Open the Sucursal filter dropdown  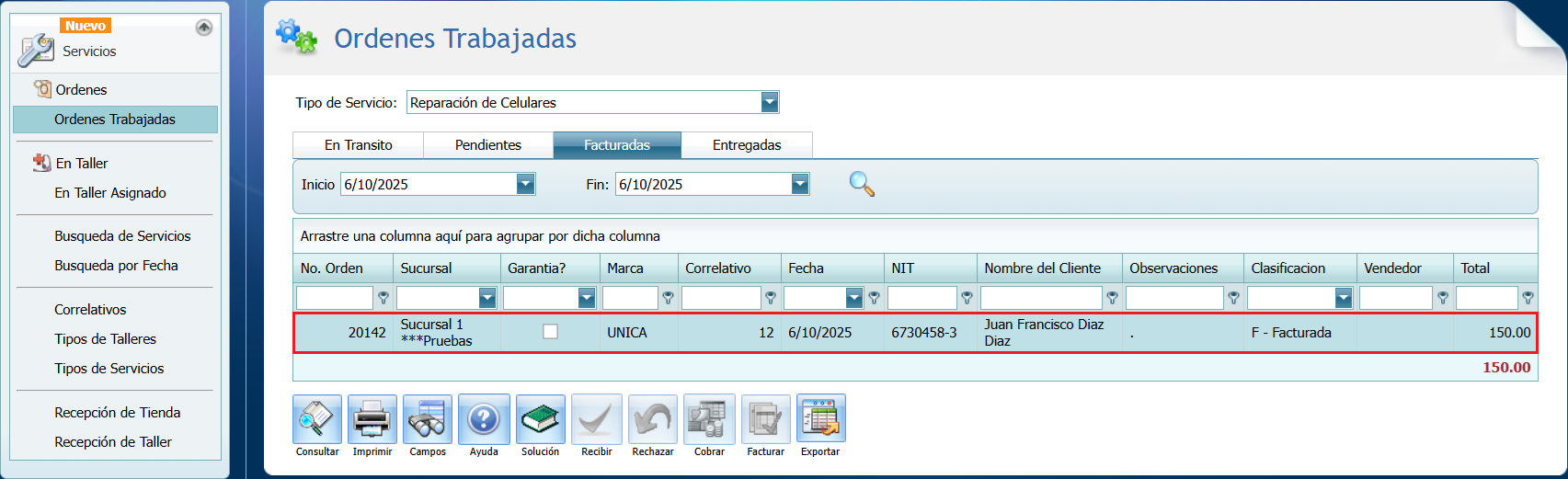tap(487, 298)
